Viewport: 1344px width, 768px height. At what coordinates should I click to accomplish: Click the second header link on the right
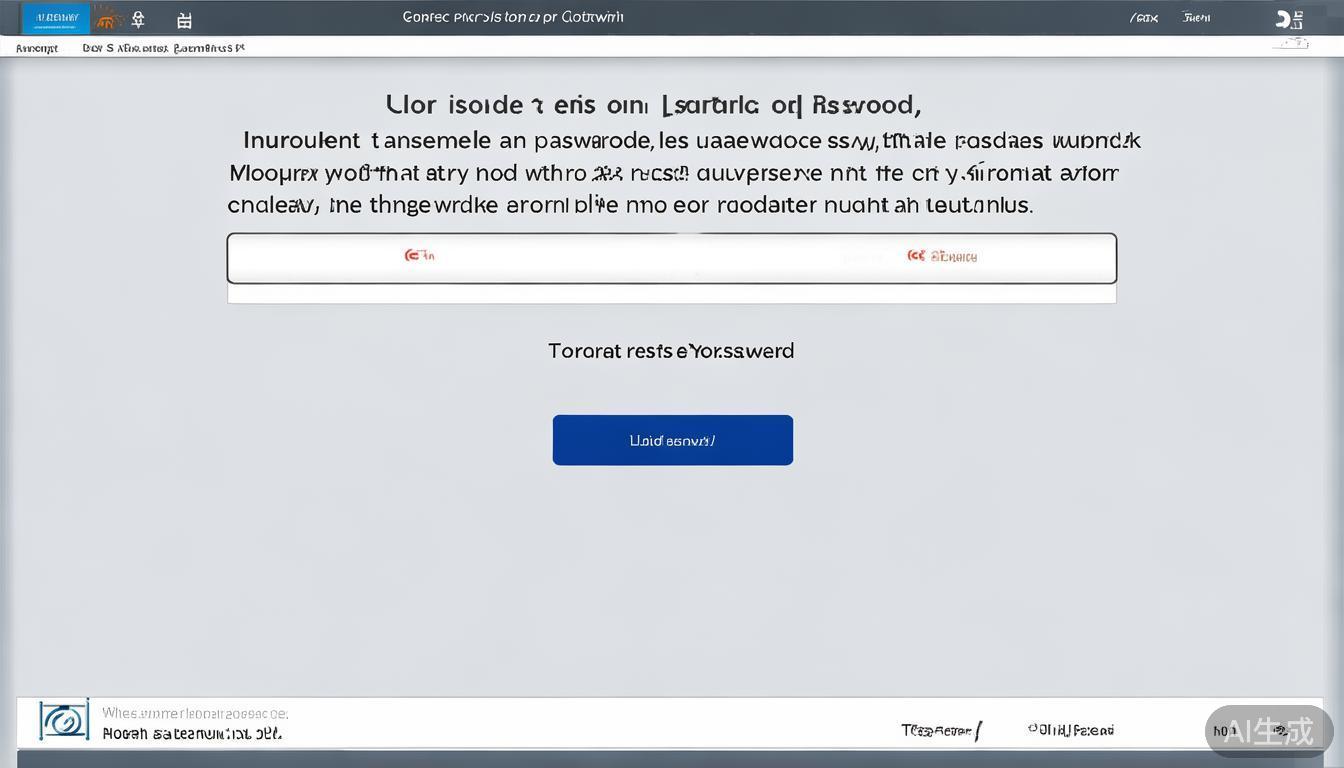(x=1196, y=18)
